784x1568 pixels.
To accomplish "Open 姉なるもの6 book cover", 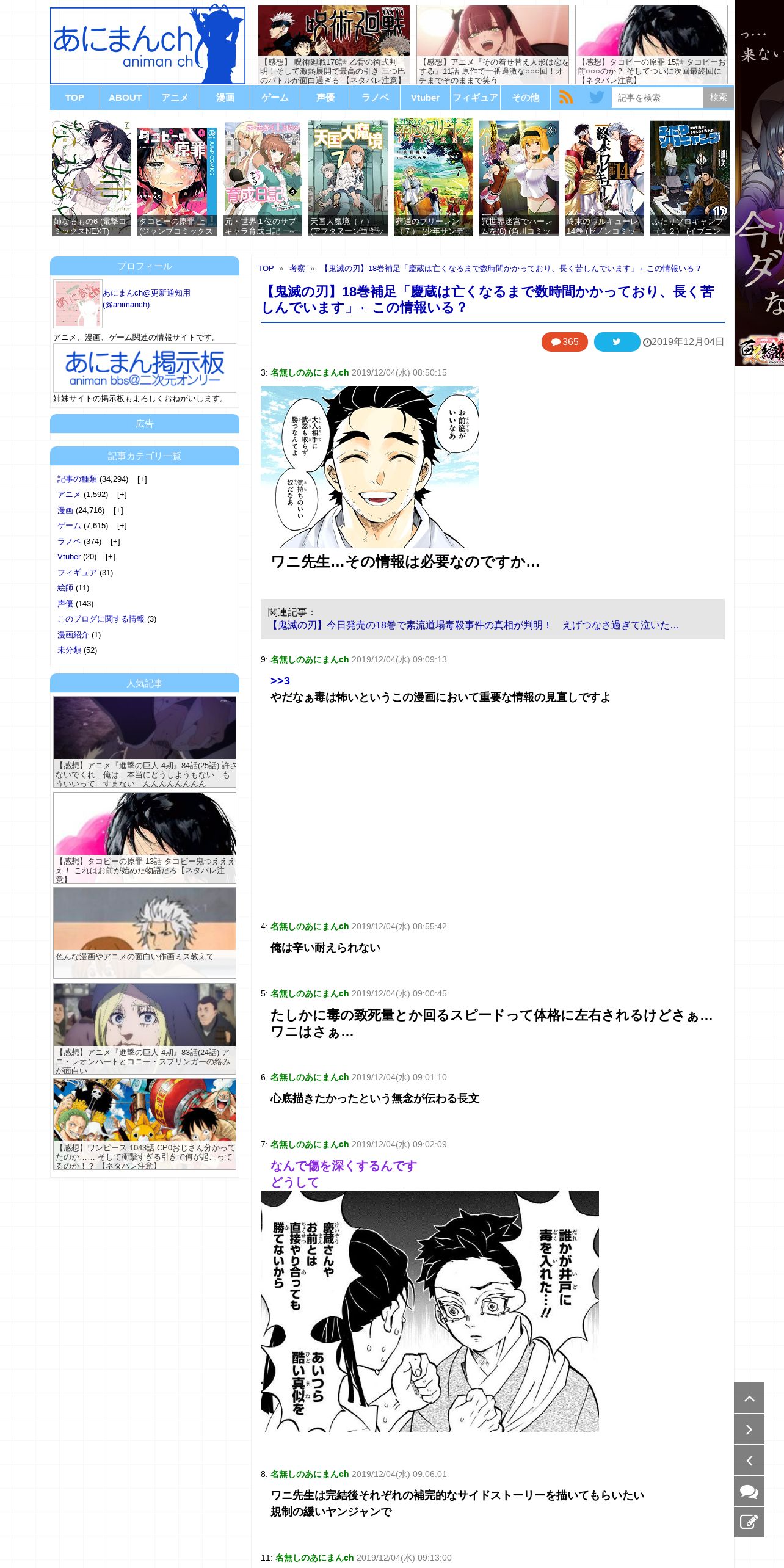I will click(x=92, y=178).
